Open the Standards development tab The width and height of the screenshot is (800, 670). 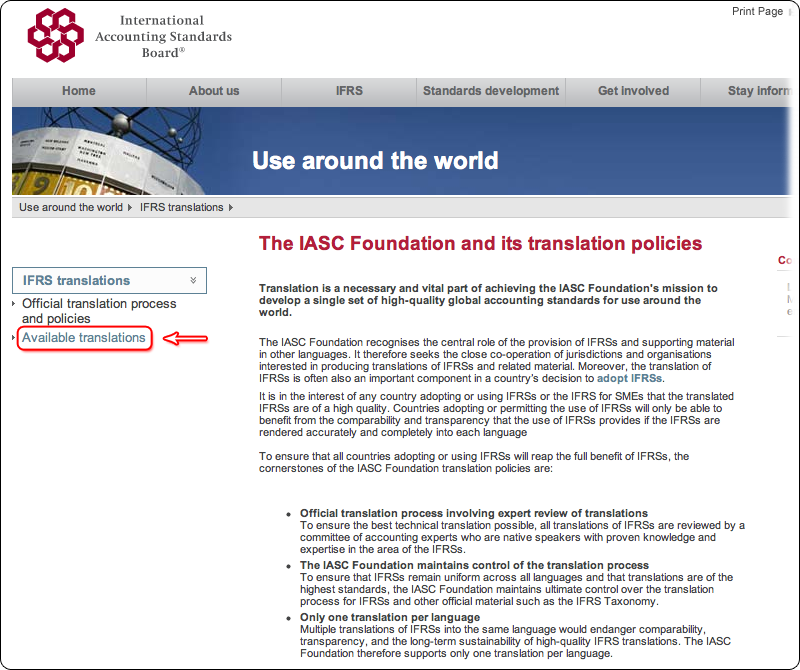coord(491,91)
